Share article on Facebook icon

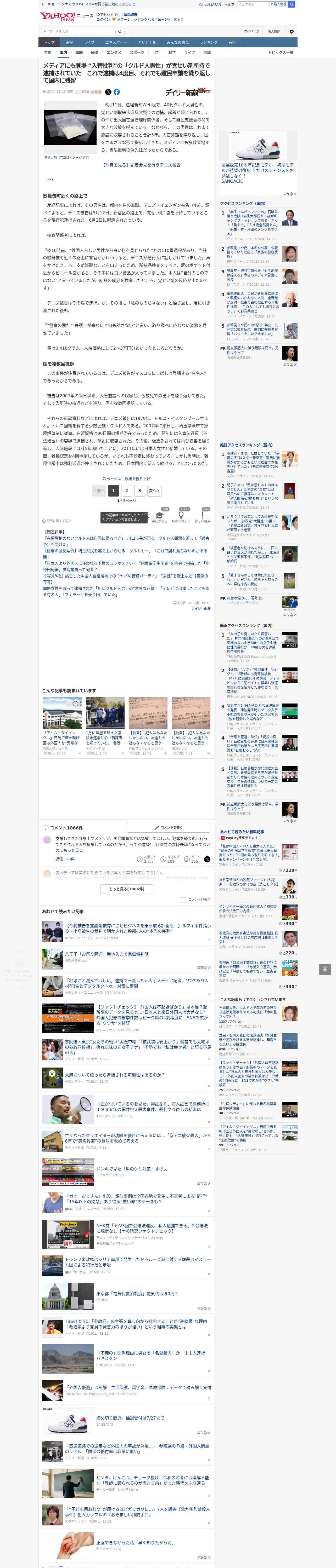(x=116, y=92)
